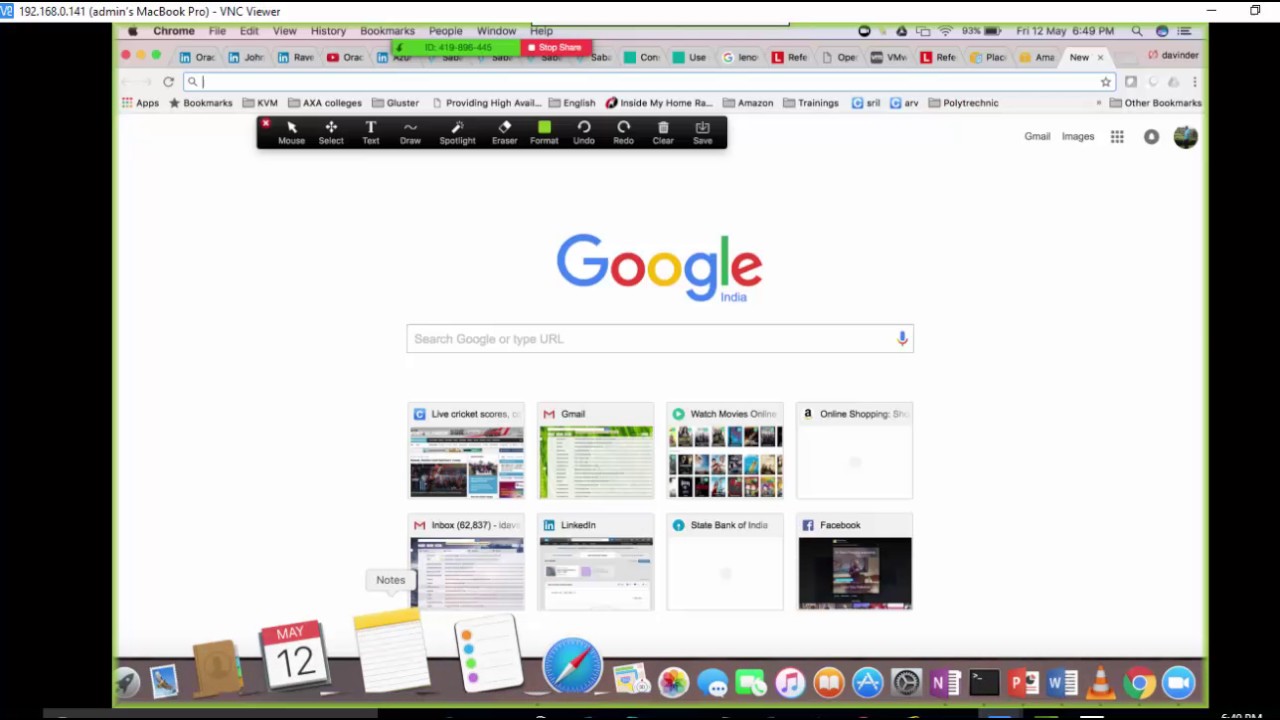Activate the Text annotation tool
The height and width of the screenshot is (720, 1280).
(x=370, y=132)
